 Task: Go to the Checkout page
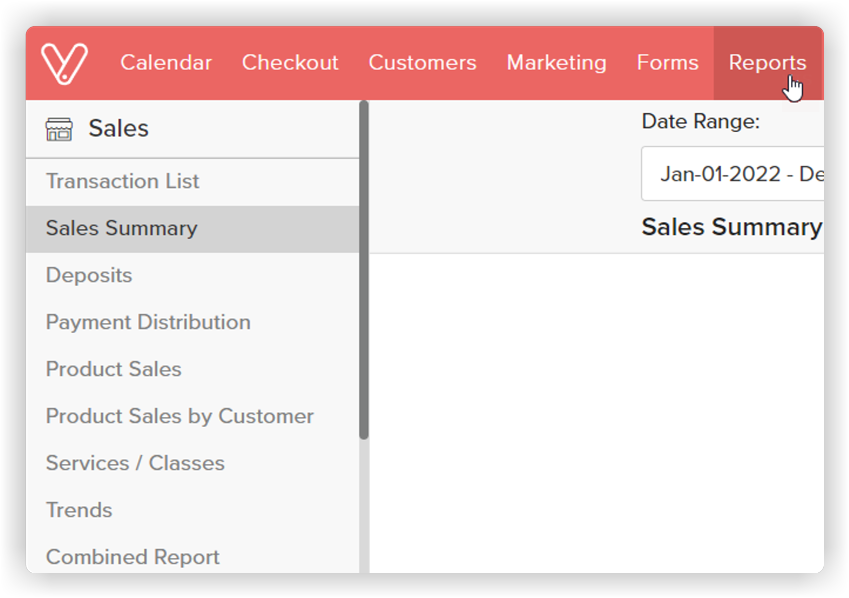click(x=290, y=63)
